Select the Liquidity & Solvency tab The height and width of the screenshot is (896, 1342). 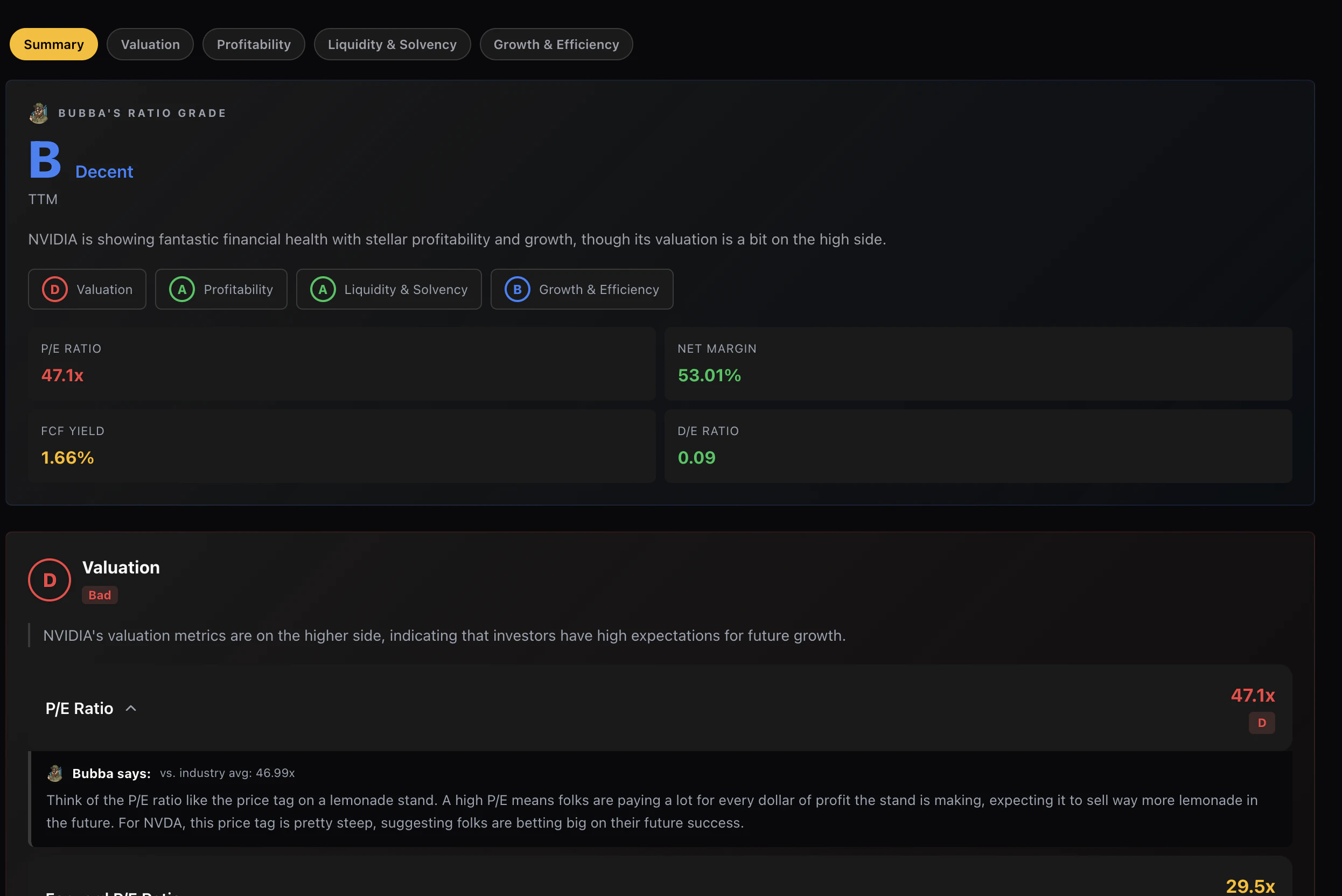coord(392,45)
